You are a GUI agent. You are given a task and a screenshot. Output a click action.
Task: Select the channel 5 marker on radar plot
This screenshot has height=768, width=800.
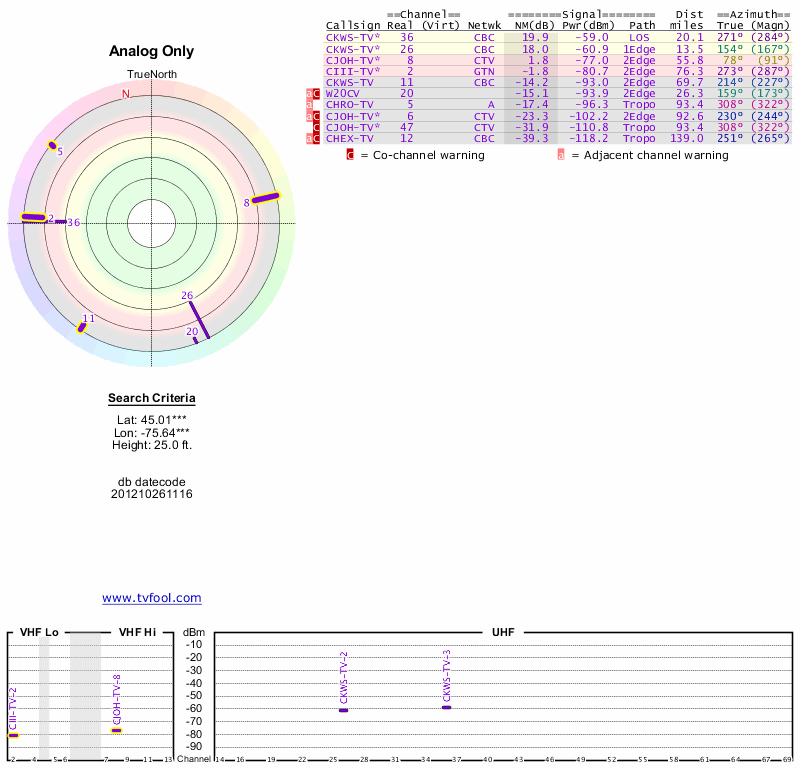(53, 145)
